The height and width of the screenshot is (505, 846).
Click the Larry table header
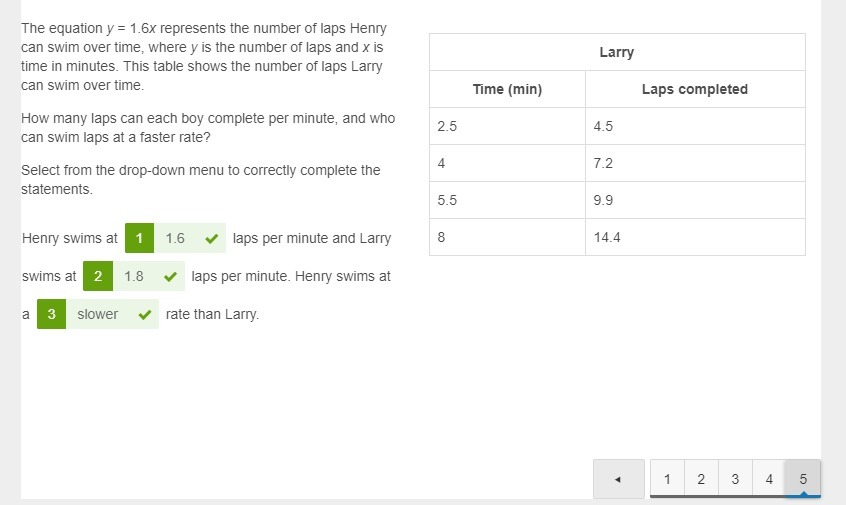pos(617,52)
